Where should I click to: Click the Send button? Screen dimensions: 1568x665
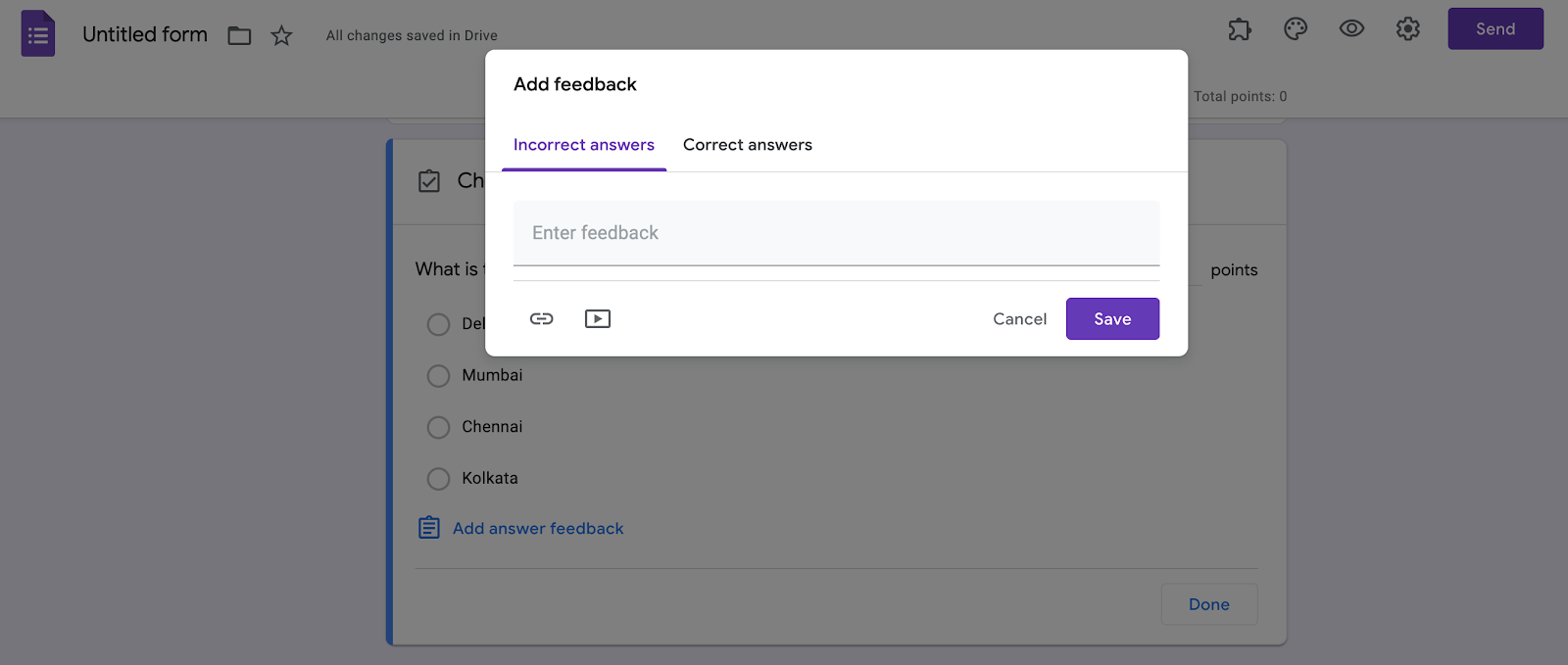click(1495, 29)
